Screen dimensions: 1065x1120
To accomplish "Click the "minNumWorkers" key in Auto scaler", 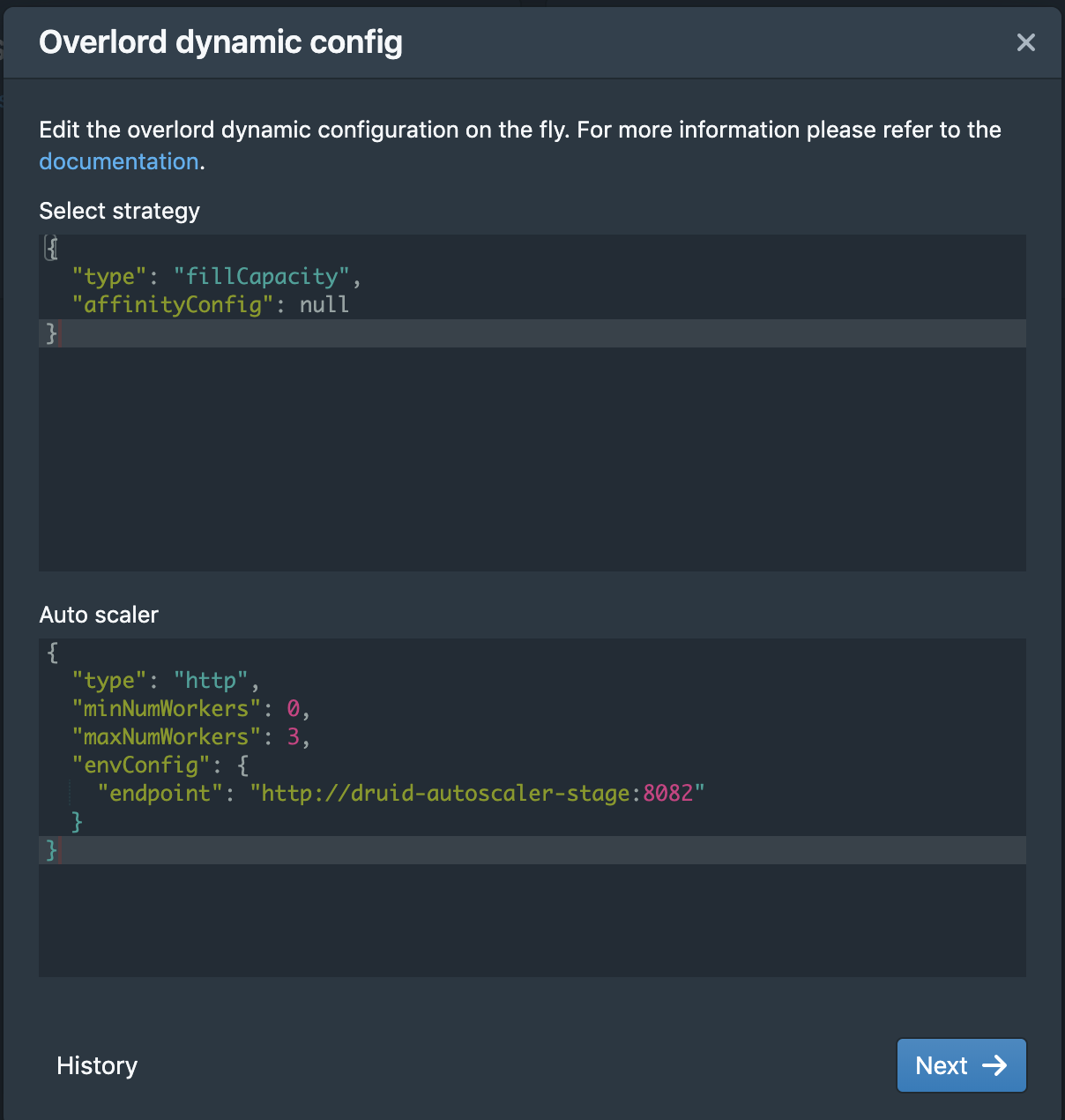I will point(167,709).
